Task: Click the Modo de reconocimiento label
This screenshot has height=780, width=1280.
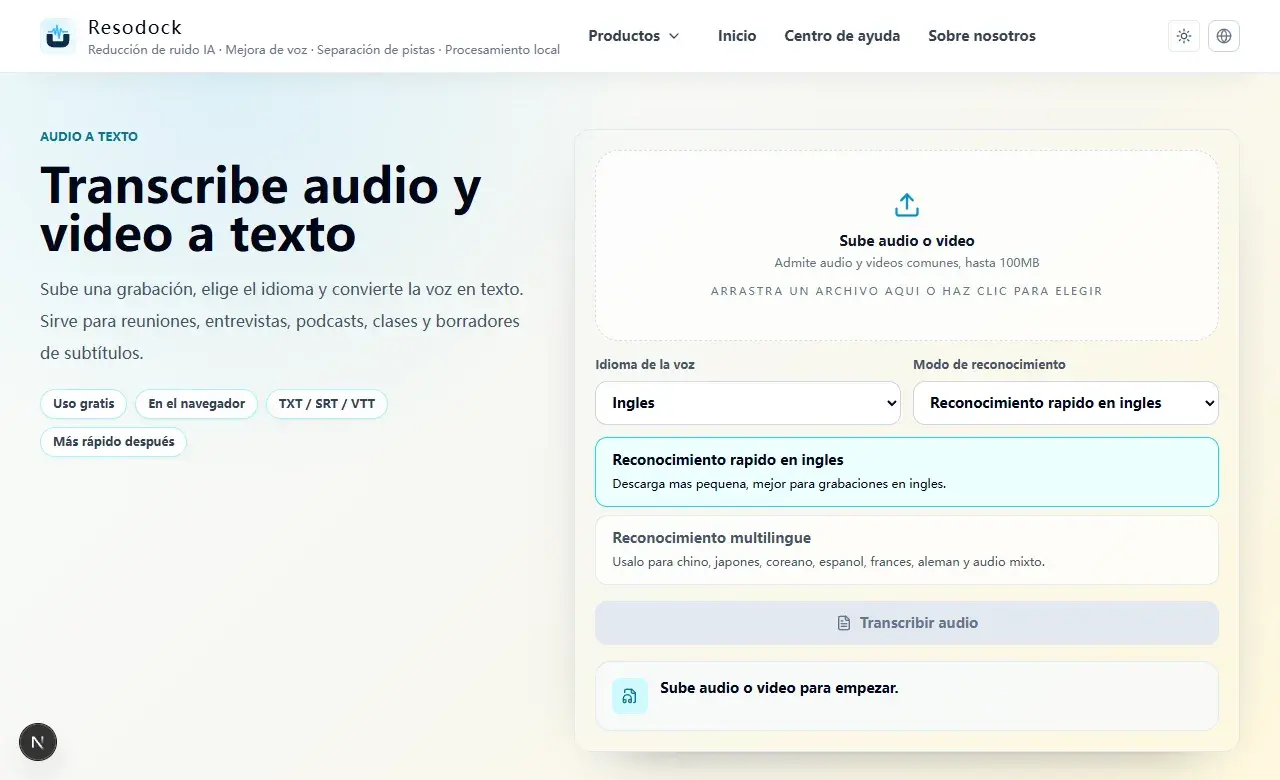Action: click(x=989, y=365)
